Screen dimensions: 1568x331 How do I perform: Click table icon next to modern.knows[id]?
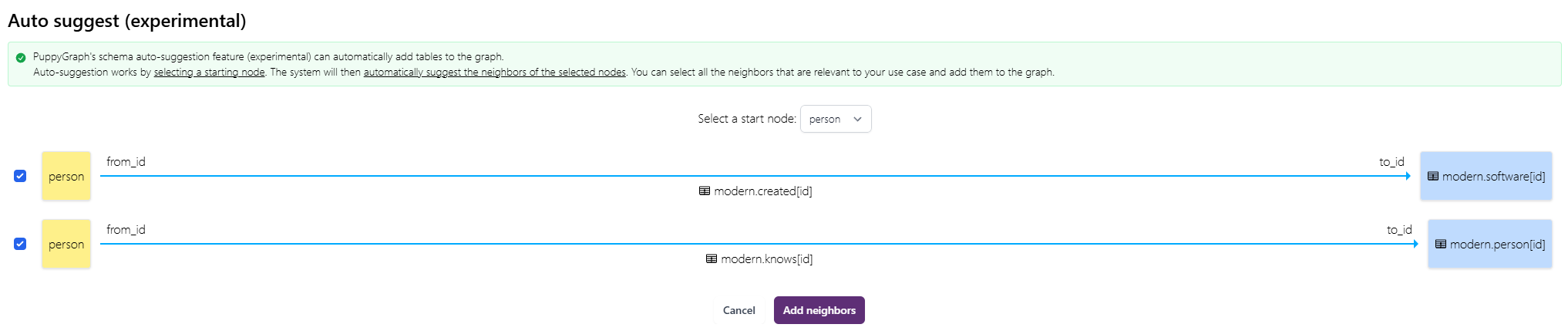coord(712,258)
